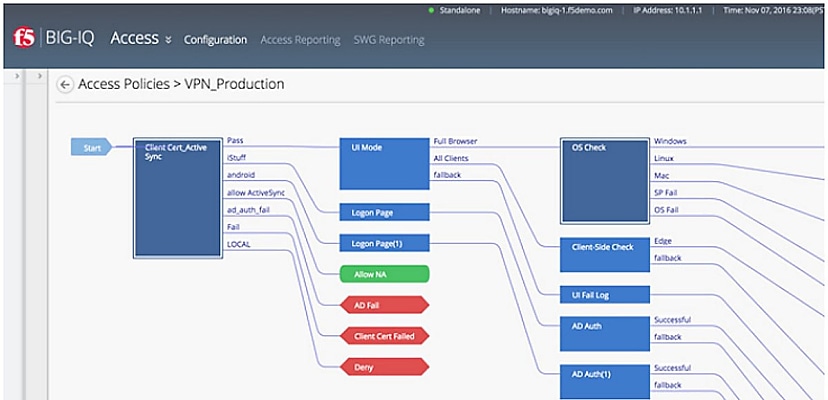Click the Pass branch label
828x400 pixels.
(234, 141)
